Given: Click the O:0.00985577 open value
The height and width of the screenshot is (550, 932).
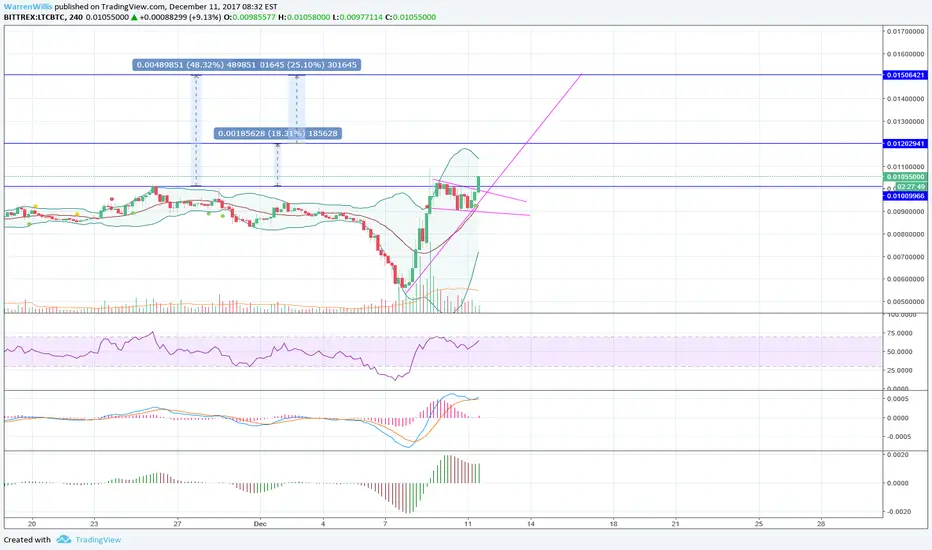Looking at the screenshot, I should click(250, 17).
